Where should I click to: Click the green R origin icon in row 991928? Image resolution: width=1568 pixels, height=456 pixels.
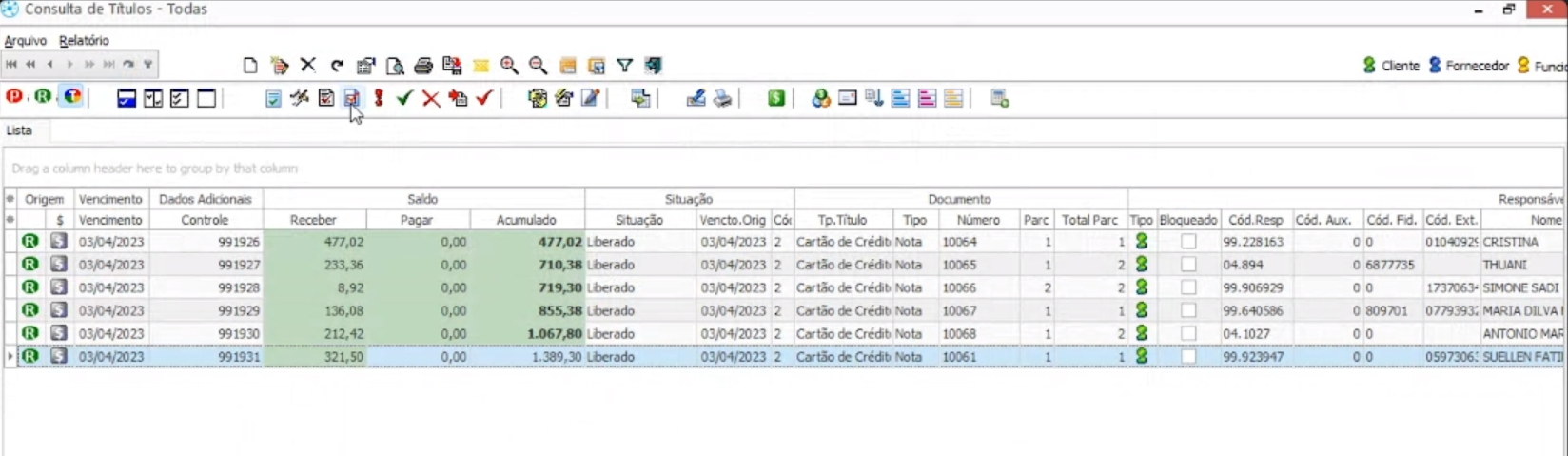pos(30,287)
